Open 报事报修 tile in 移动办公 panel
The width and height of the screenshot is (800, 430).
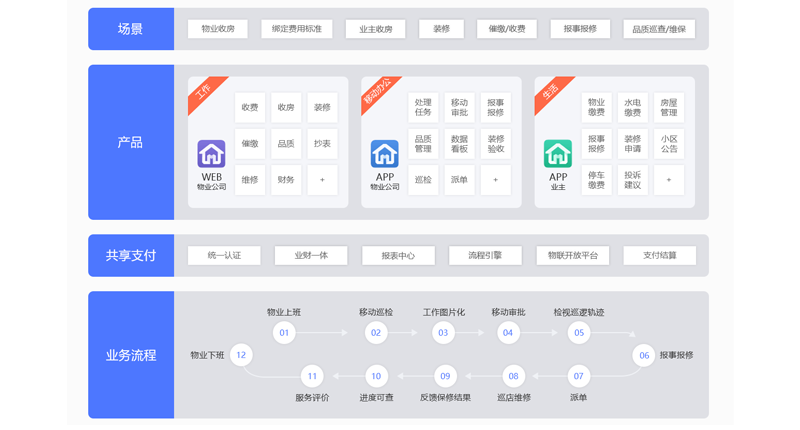(x=495, y=107)
